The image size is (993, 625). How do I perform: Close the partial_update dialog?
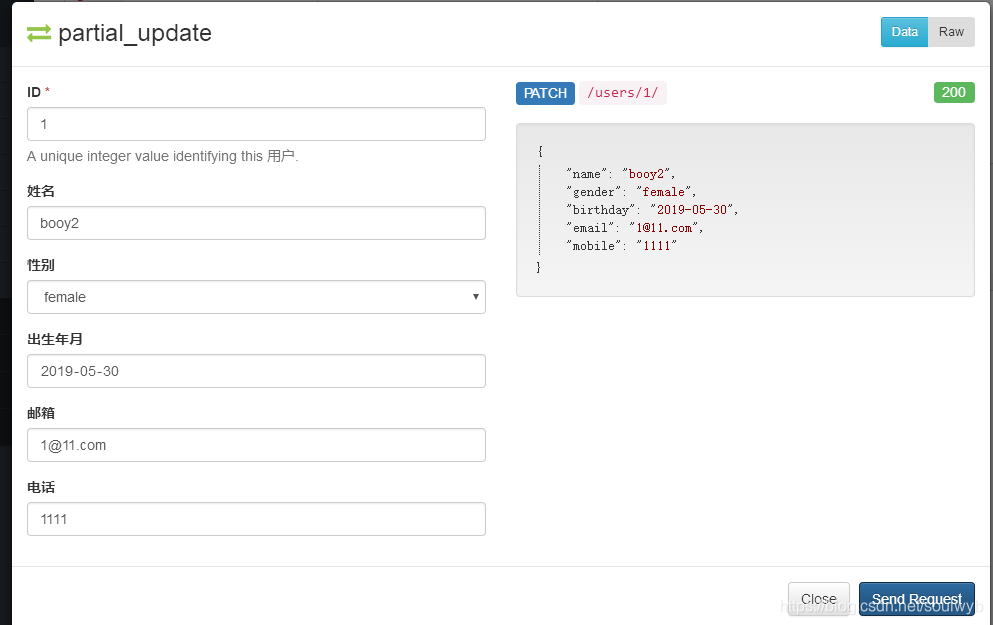point(819,599)
